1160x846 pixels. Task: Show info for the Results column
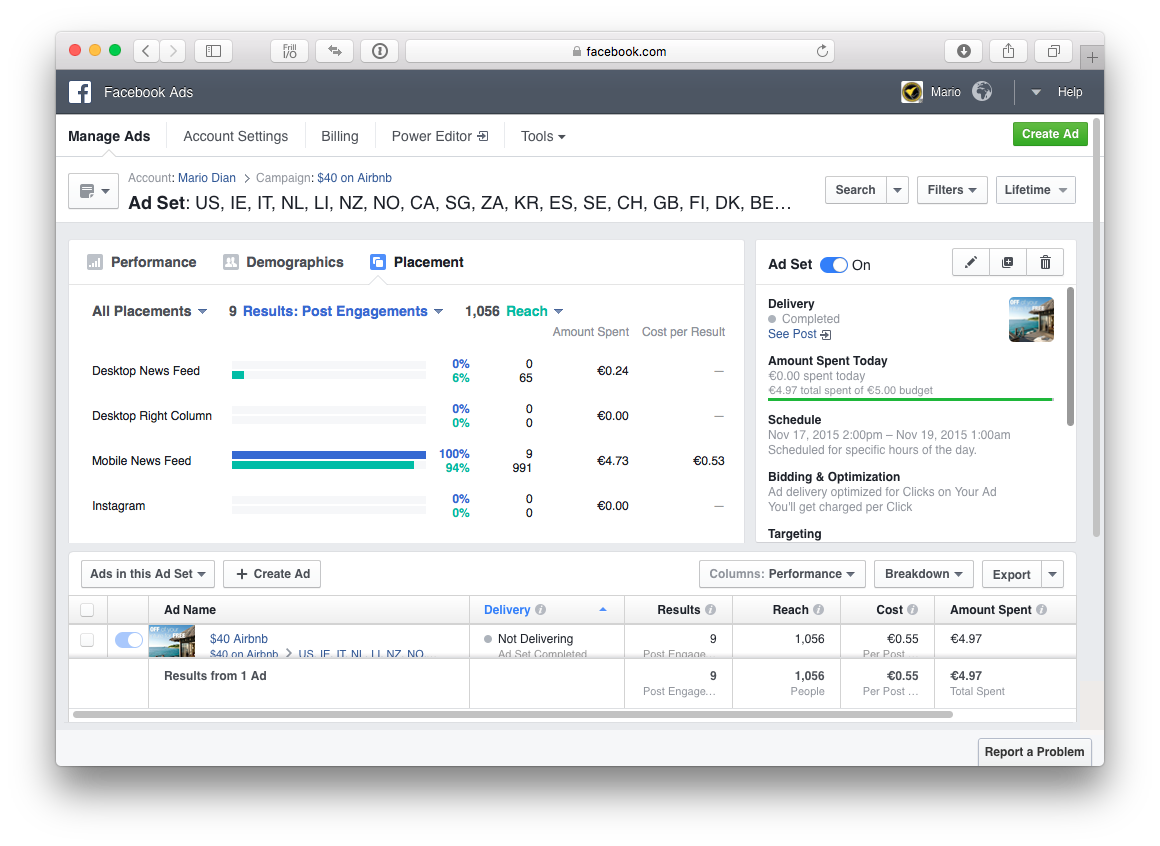point(710,609)
